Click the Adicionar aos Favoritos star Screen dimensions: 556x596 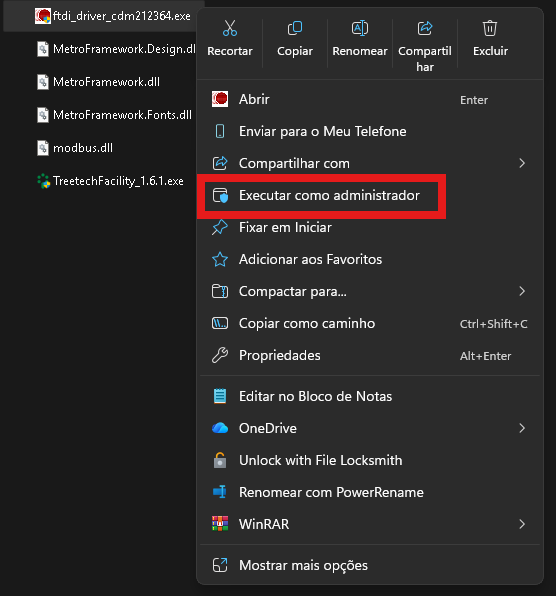tap(220, 260)
